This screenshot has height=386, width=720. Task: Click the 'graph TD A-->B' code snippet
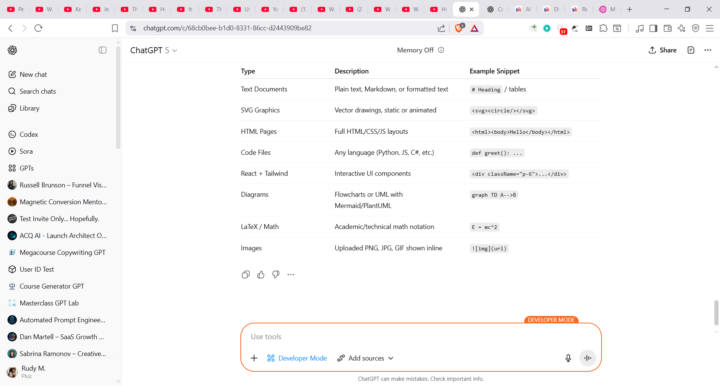(494, 195)
